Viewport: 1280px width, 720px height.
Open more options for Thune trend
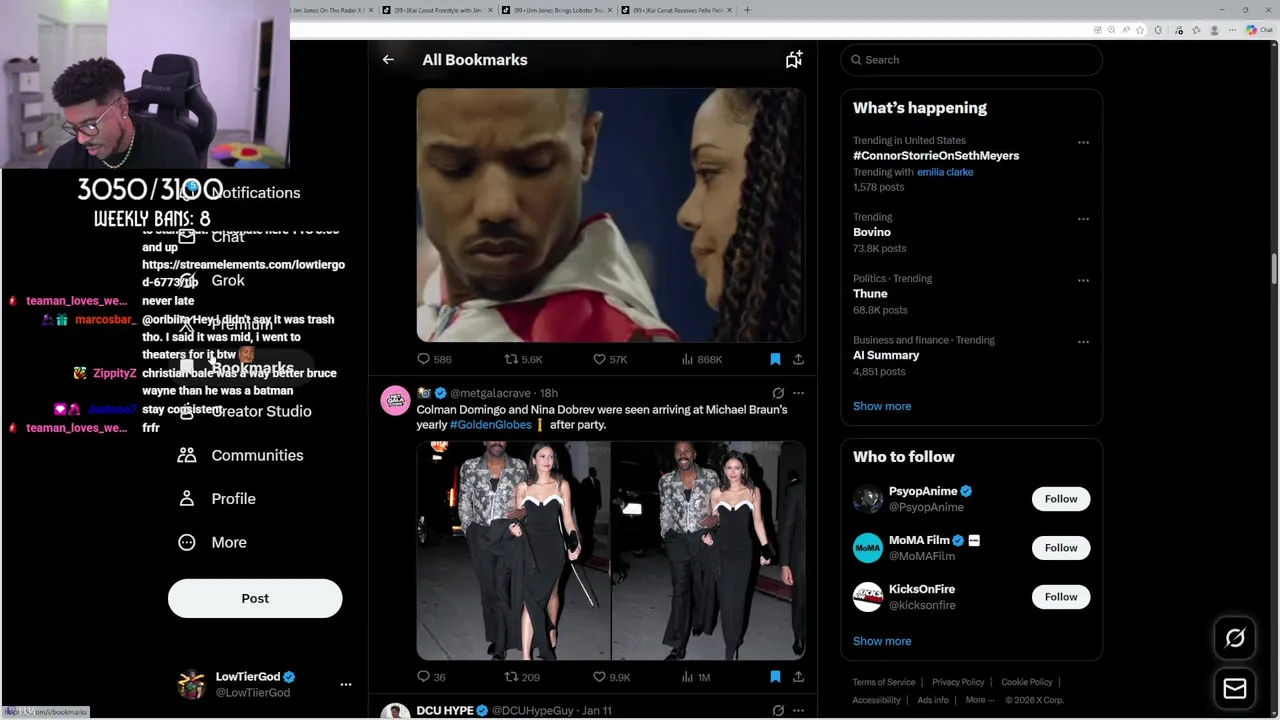point(1083,281)
